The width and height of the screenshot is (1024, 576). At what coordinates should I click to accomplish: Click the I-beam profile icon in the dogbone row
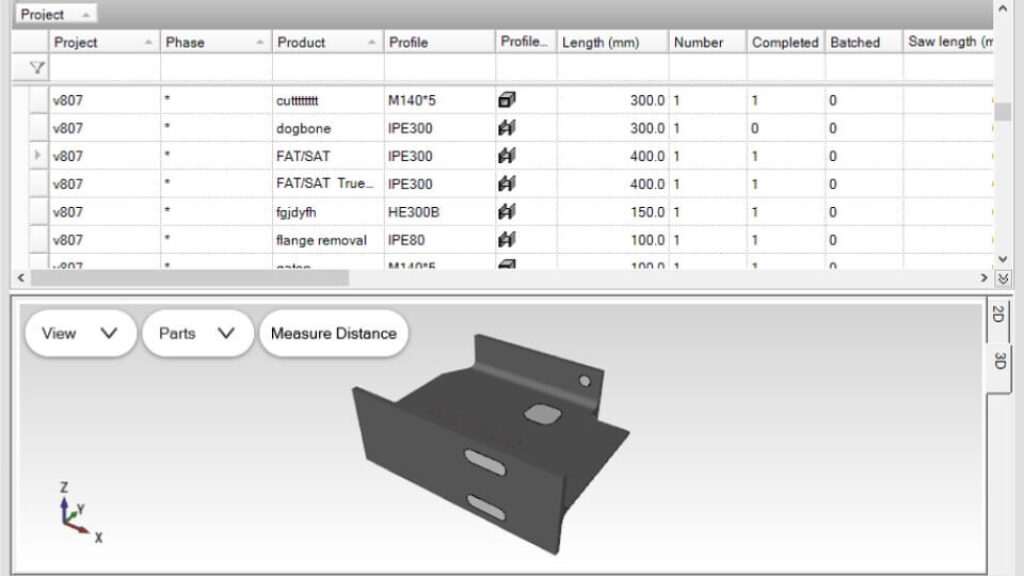(x=507, y=128)
